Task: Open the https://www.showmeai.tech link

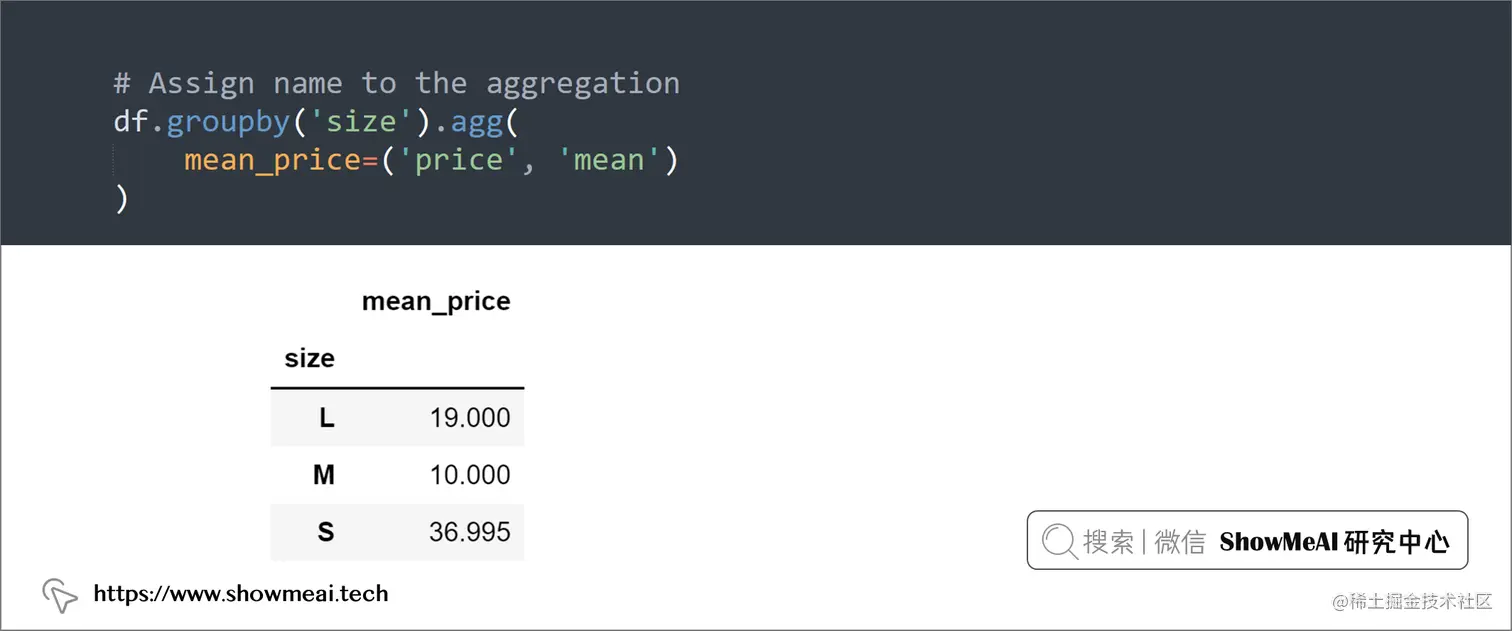Action: coord(240,594)
